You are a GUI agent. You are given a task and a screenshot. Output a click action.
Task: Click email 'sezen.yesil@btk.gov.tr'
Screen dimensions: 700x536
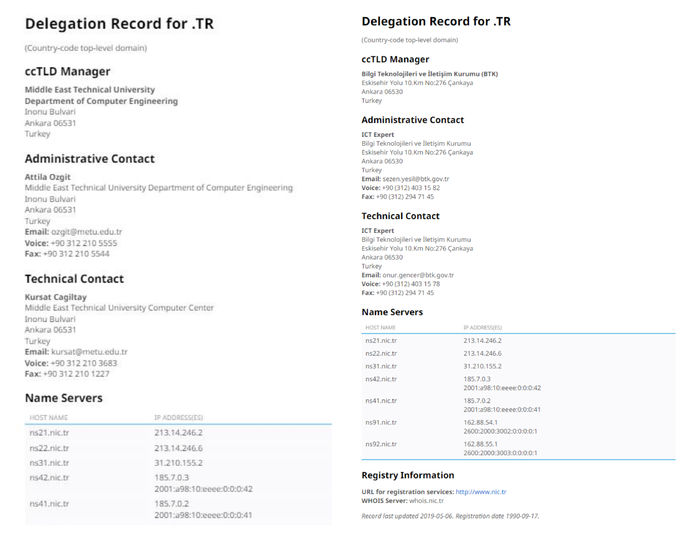416,179
